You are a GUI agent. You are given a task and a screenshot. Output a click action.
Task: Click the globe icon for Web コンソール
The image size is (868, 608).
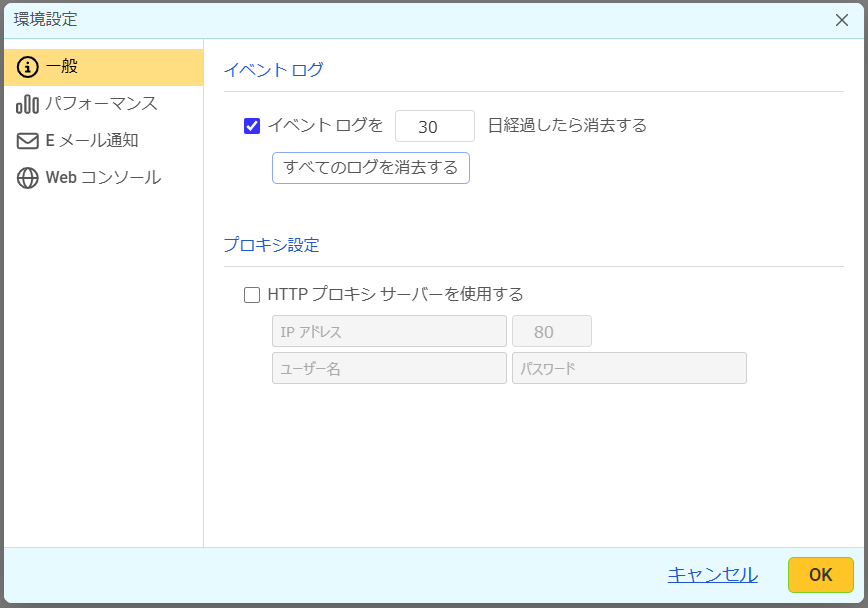coord(28,178)
